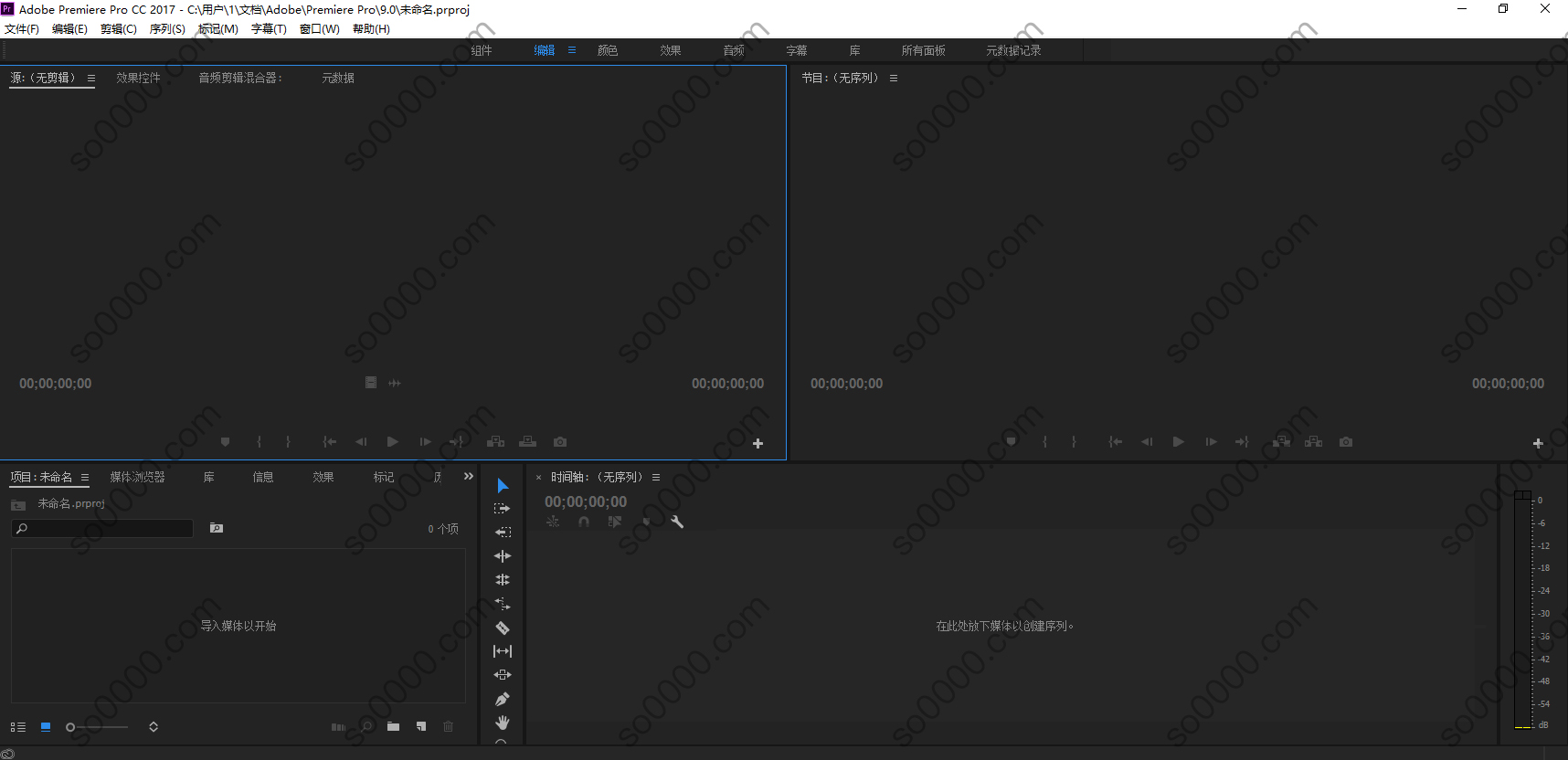This screenshot has width=1568, height=760.
Task: Toggle Drag Video Only in Source monitor
Action: (x=371, y=383)
